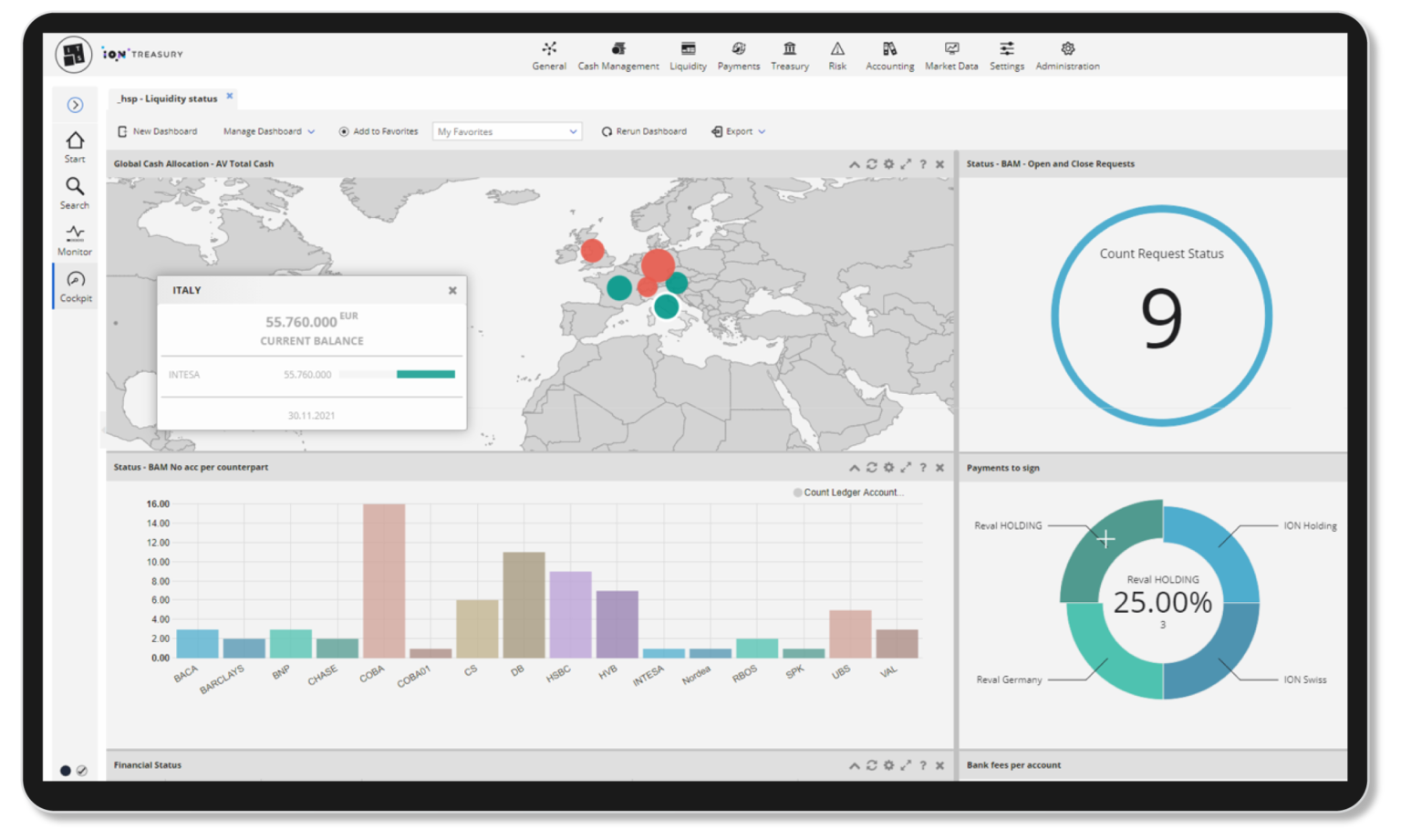
Task: Select the Treasury module icon
Action: 790,55
